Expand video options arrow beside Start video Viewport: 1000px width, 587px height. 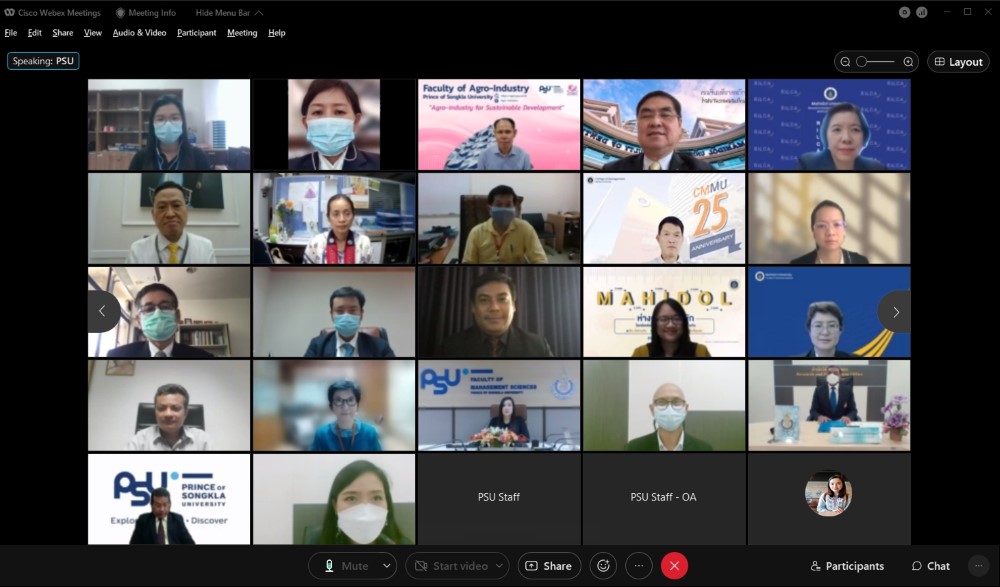click(499, 566)
